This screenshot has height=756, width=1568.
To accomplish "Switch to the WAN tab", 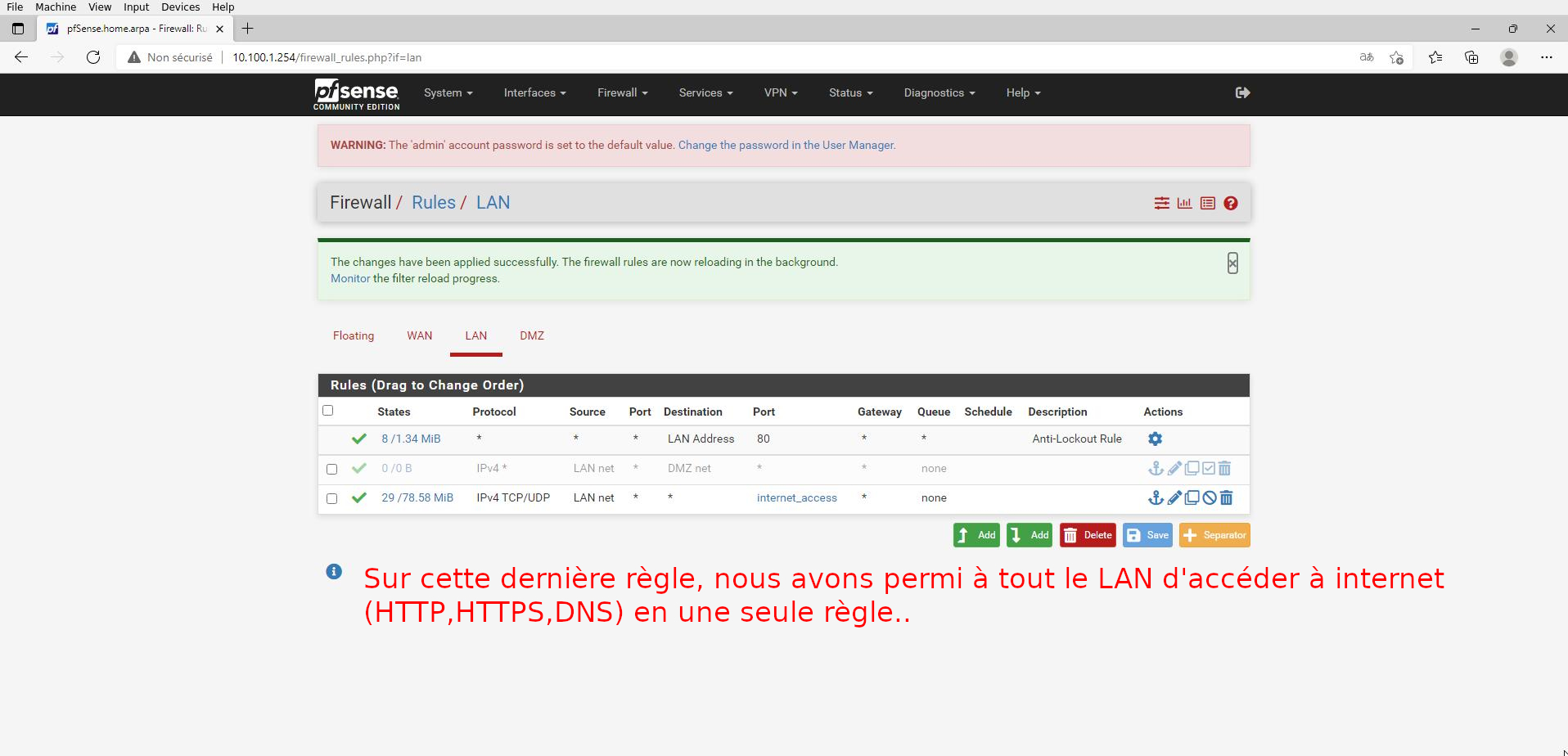I will (419, 335).
